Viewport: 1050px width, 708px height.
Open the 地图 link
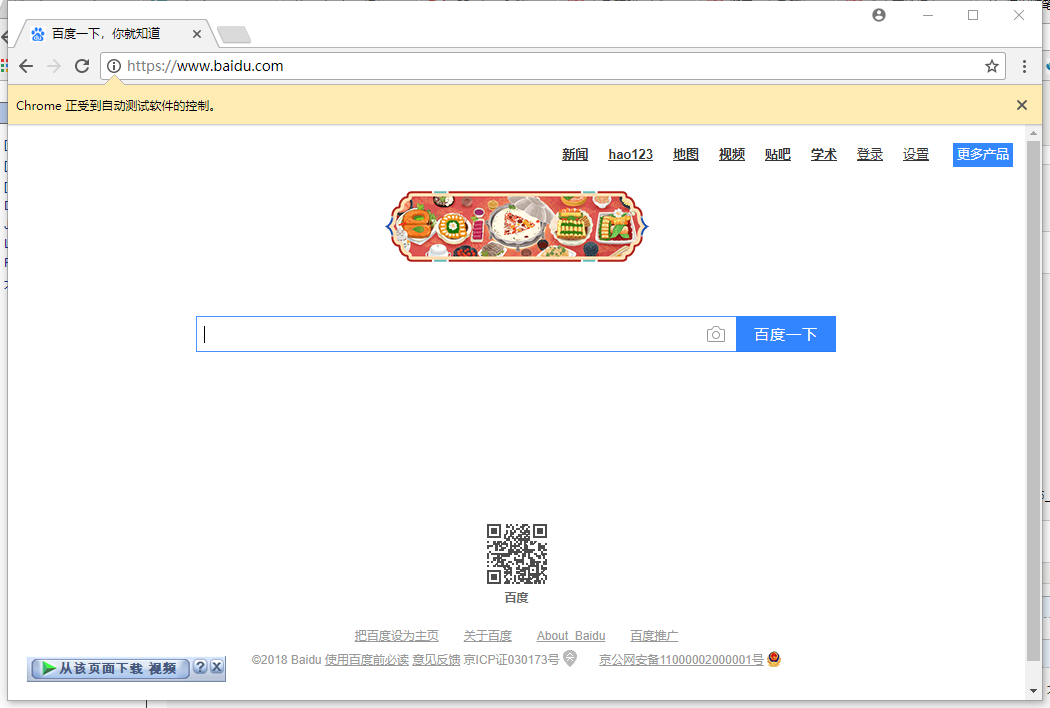click(x=686, y=154)
